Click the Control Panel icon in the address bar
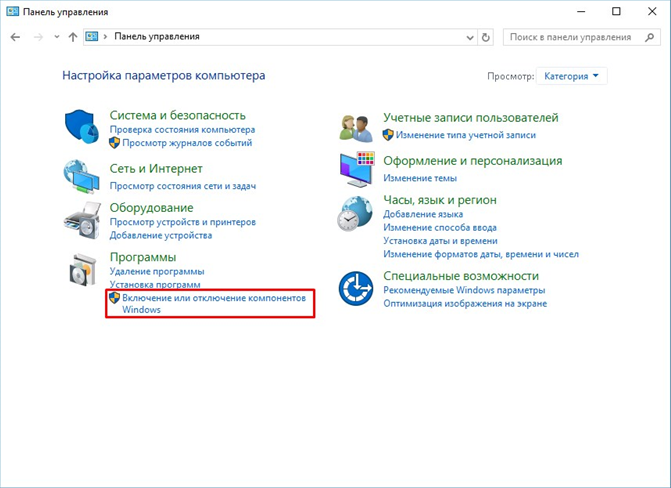This screenshot has width=671, height=488. 92,37
